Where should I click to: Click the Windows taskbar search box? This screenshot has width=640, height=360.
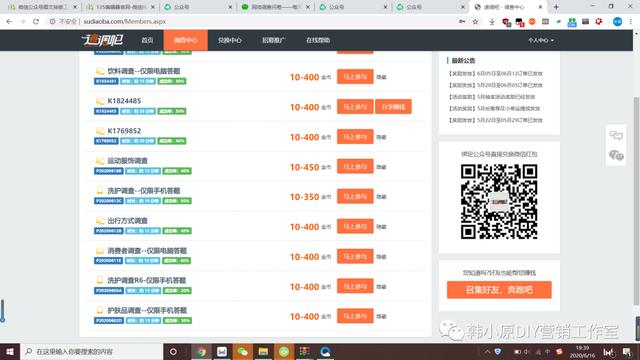(91, 351)
